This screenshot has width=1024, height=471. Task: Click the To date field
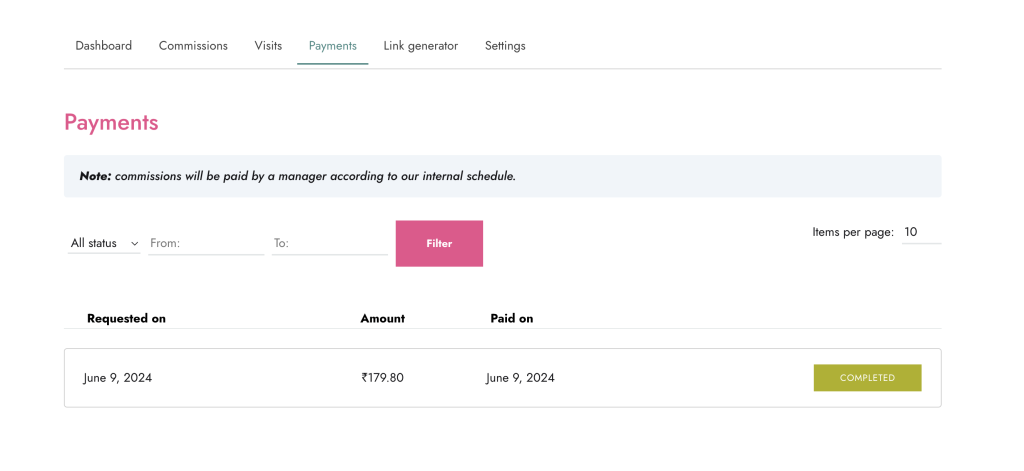coord(329,243)
